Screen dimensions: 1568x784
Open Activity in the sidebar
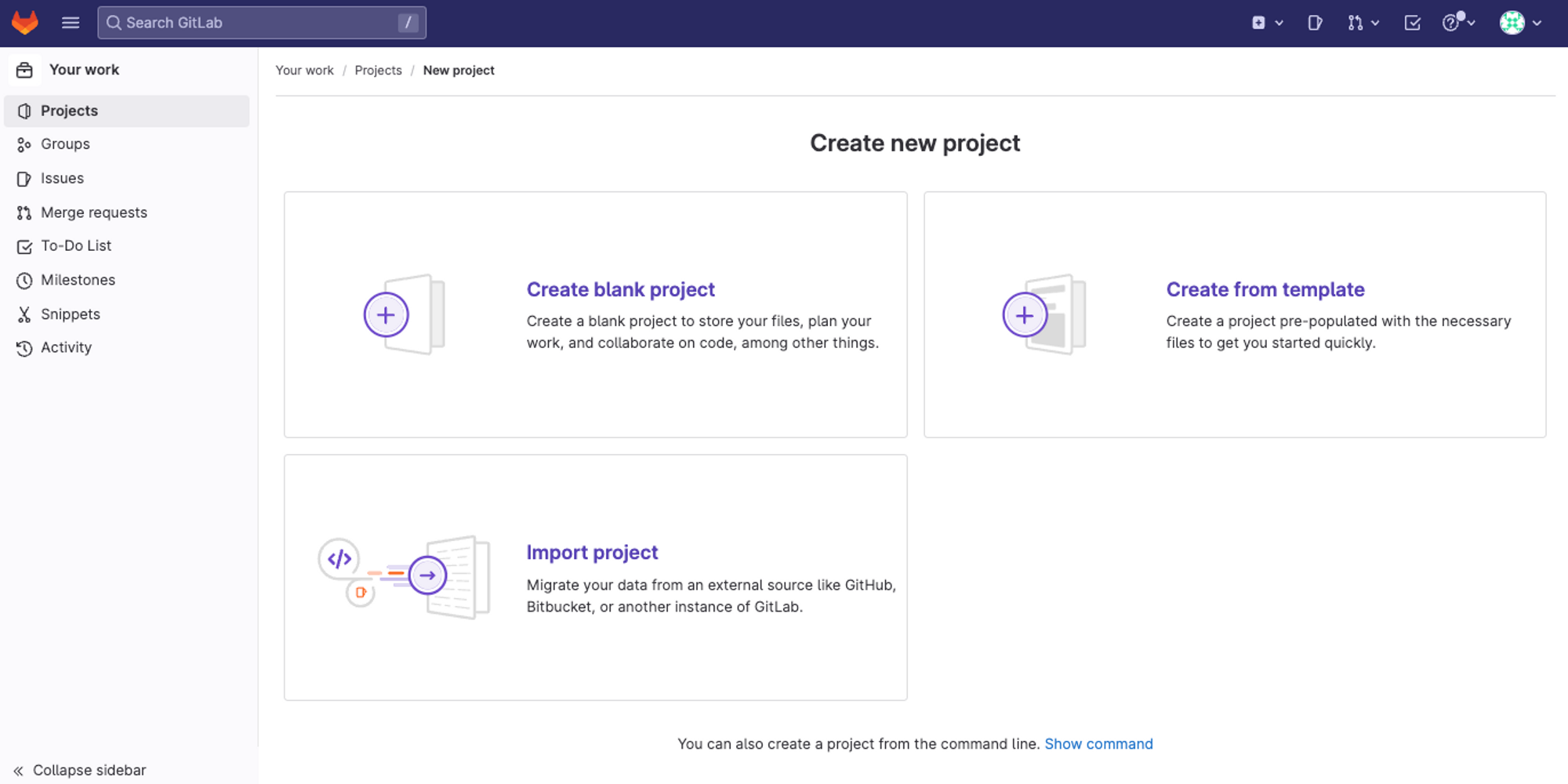[127, 347]
